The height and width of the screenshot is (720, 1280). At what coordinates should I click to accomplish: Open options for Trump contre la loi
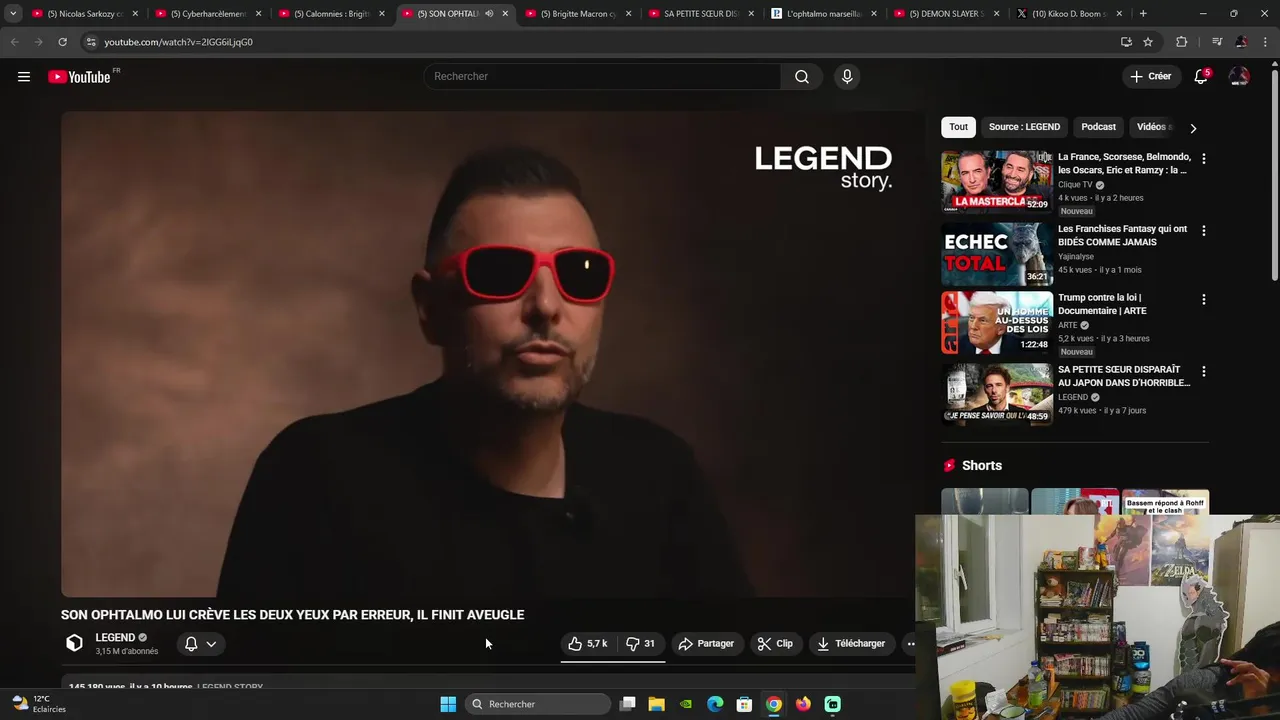coord(1203,300)
